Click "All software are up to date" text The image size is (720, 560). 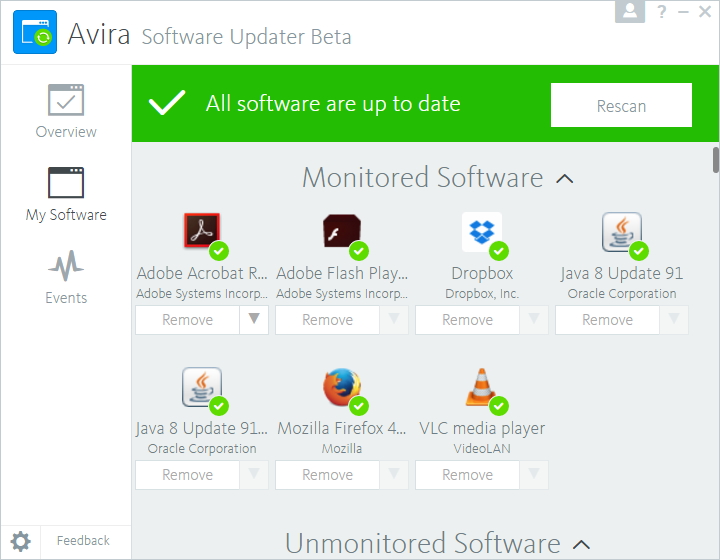(x=333, y=103)
